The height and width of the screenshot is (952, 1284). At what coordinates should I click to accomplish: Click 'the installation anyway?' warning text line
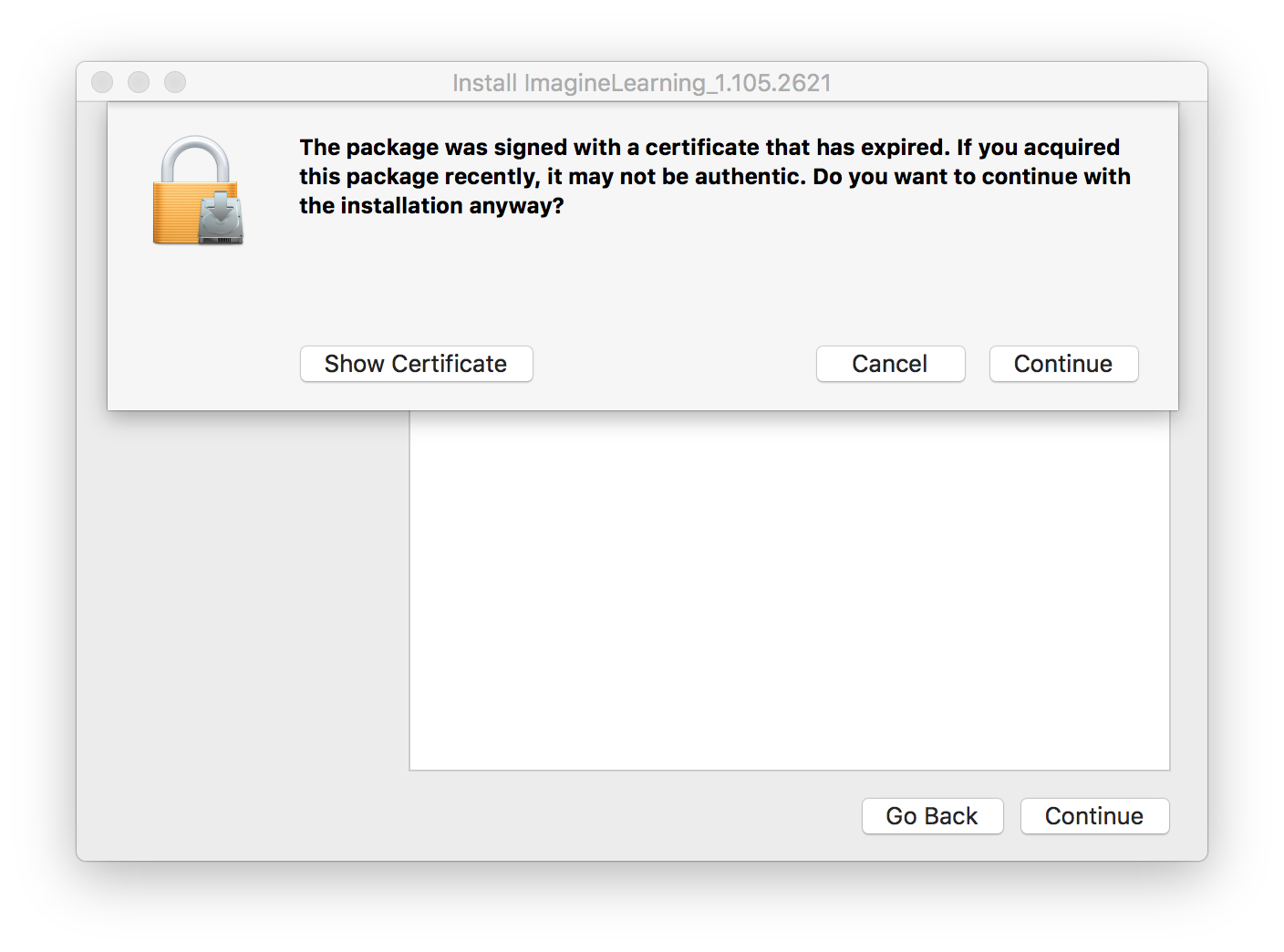tap(431, 206)
